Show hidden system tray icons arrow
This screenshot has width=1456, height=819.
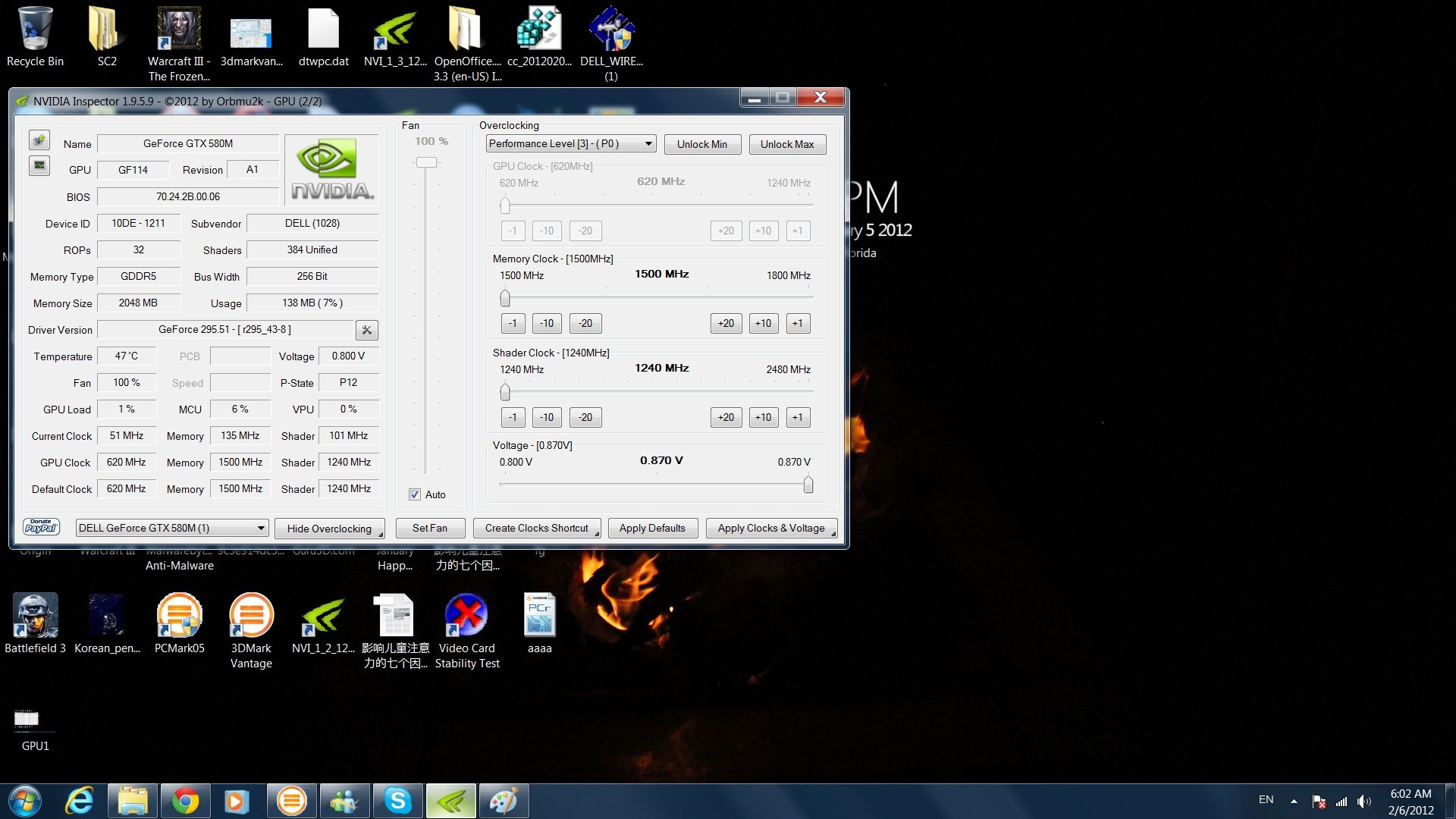click(x=1294, y=802)
